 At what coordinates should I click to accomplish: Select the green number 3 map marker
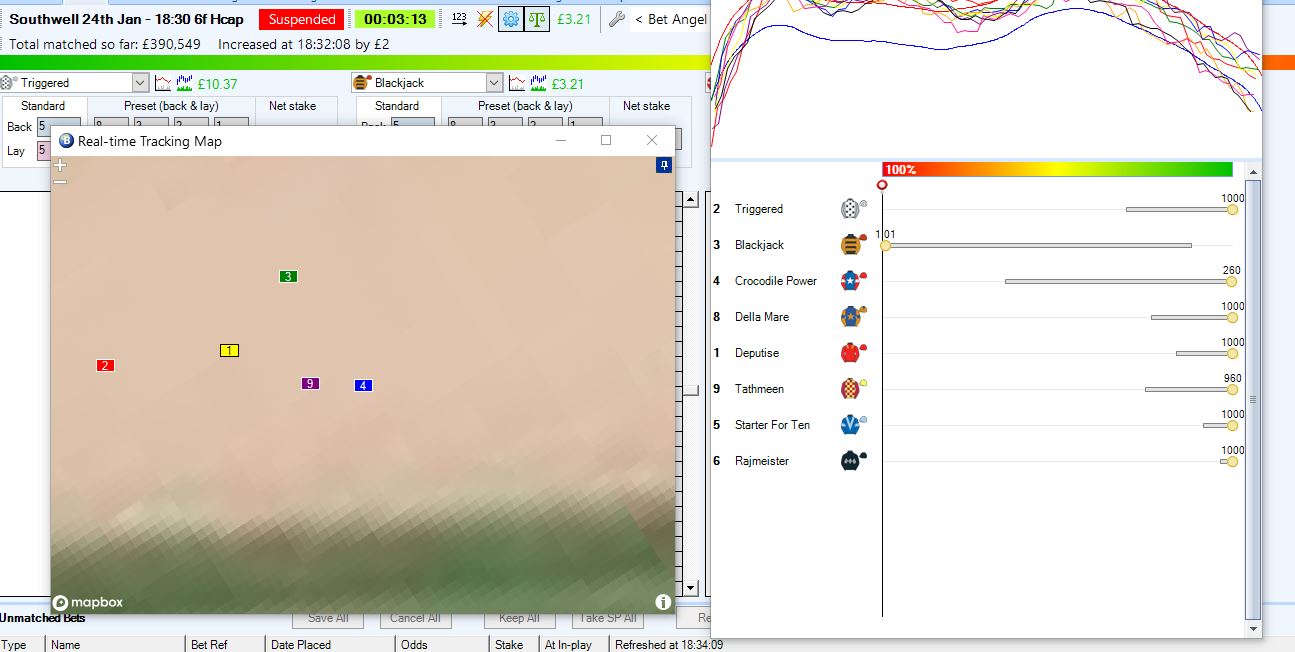(288, 276)
